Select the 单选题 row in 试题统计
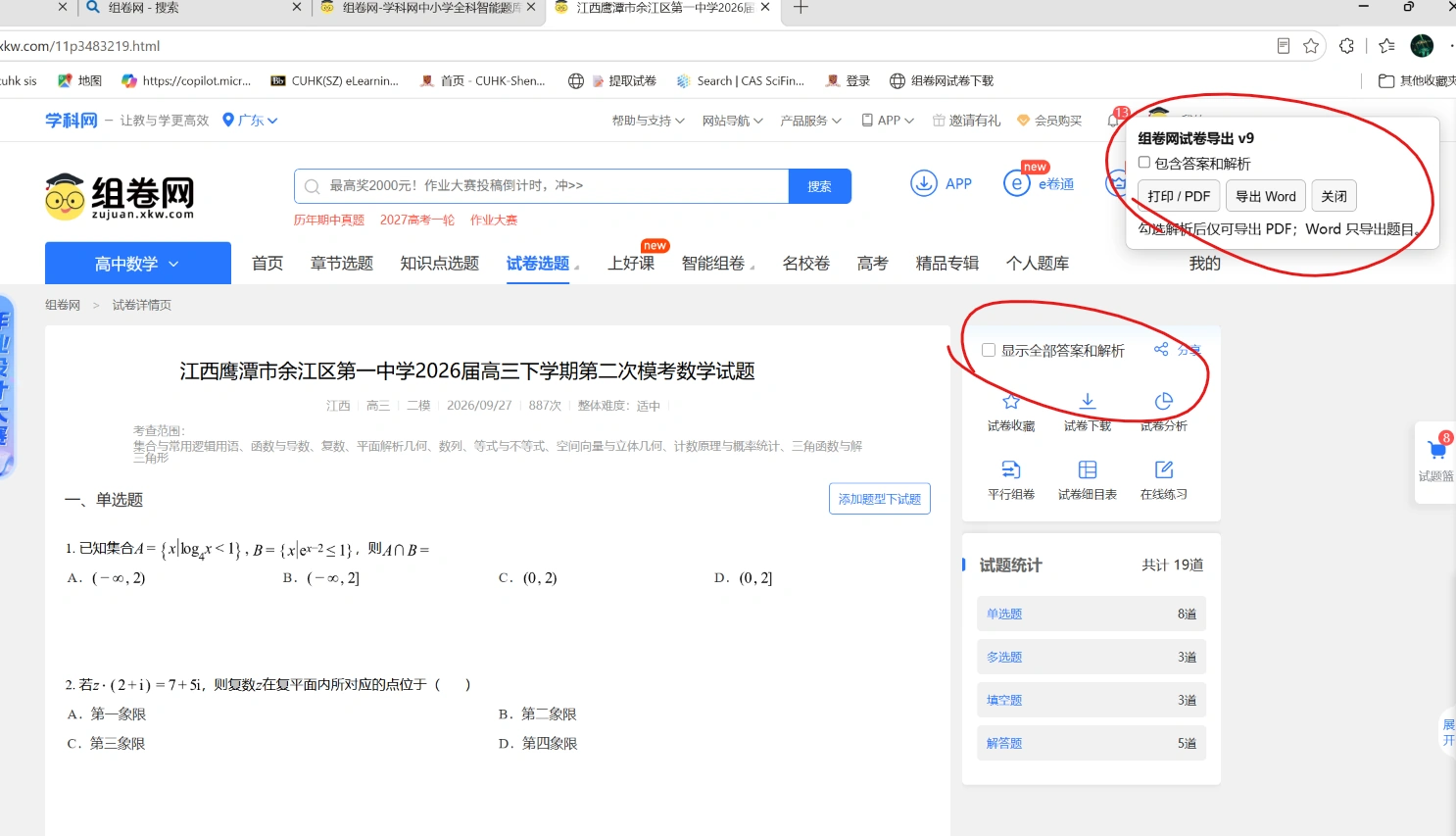Screen dimensions: 1456x836 coord(1092,614)
